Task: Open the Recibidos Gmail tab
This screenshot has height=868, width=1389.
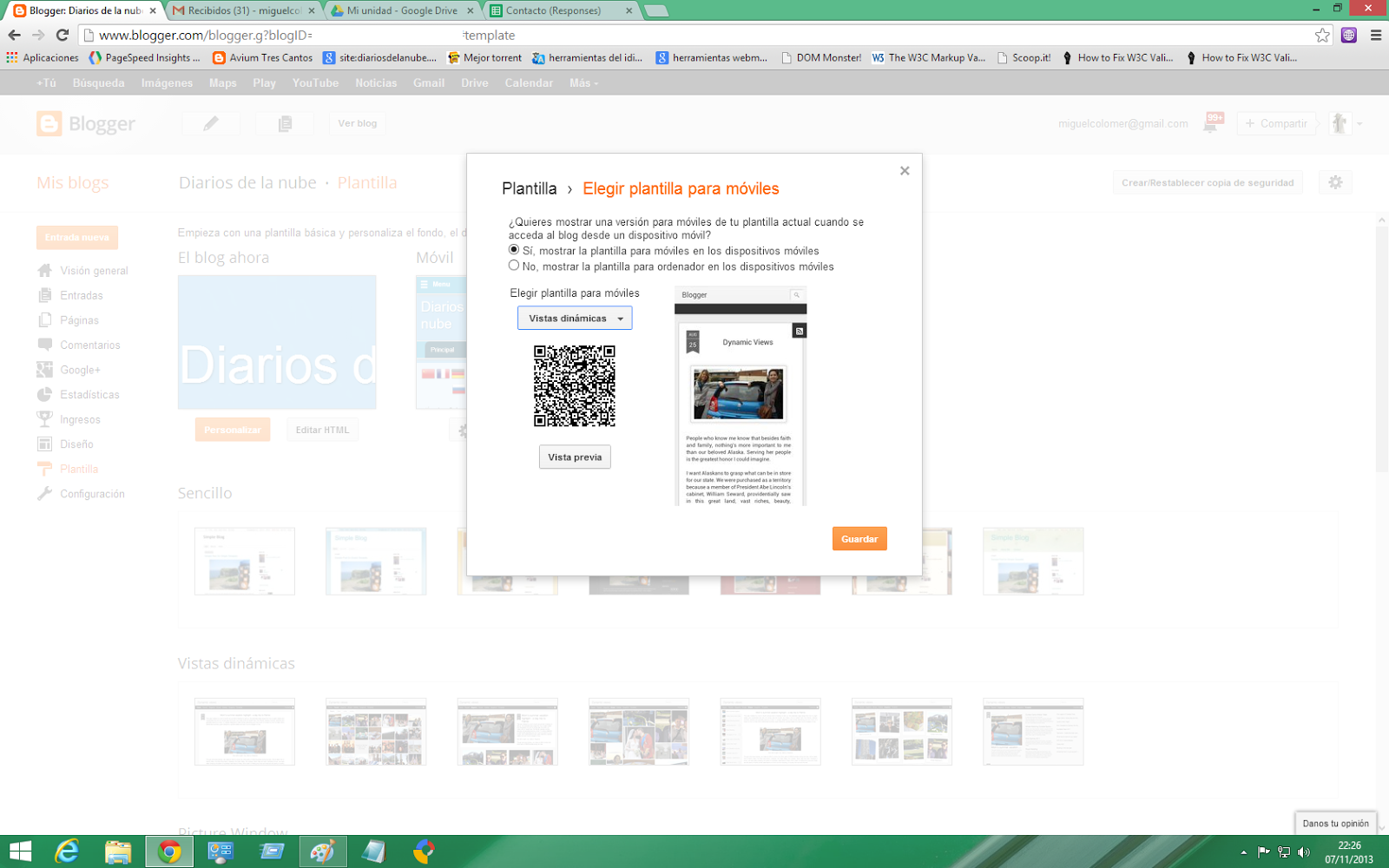Action: click(x=245, y=10)
